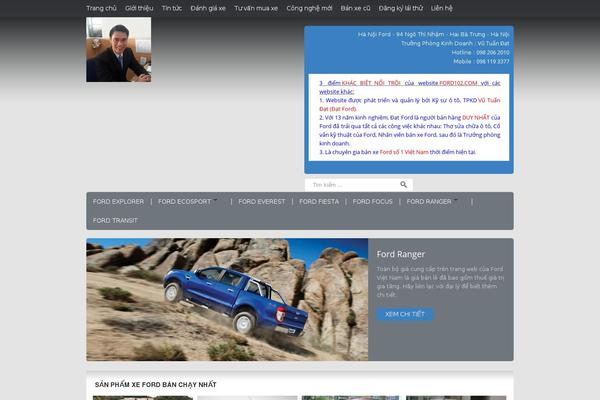Select the FORD EXPLORER category

[118, 202]
